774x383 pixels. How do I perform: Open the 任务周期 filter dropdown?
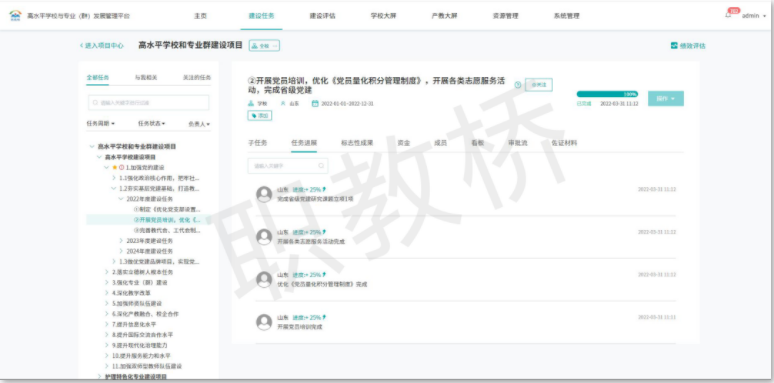(101, 123)
